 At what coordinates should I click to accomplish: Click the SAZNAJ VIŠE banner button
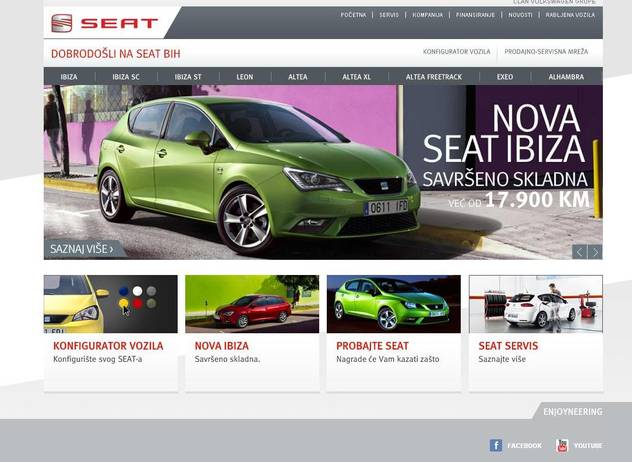click(82, 249)
